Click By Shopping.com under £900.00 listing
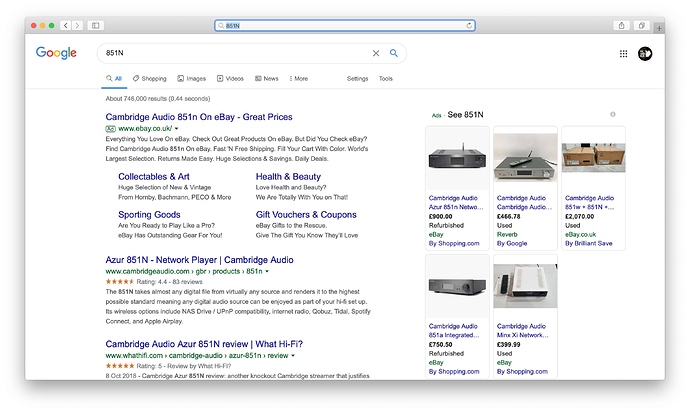The width and height of the screenshot is (690, 413). [x=454, y=243]
